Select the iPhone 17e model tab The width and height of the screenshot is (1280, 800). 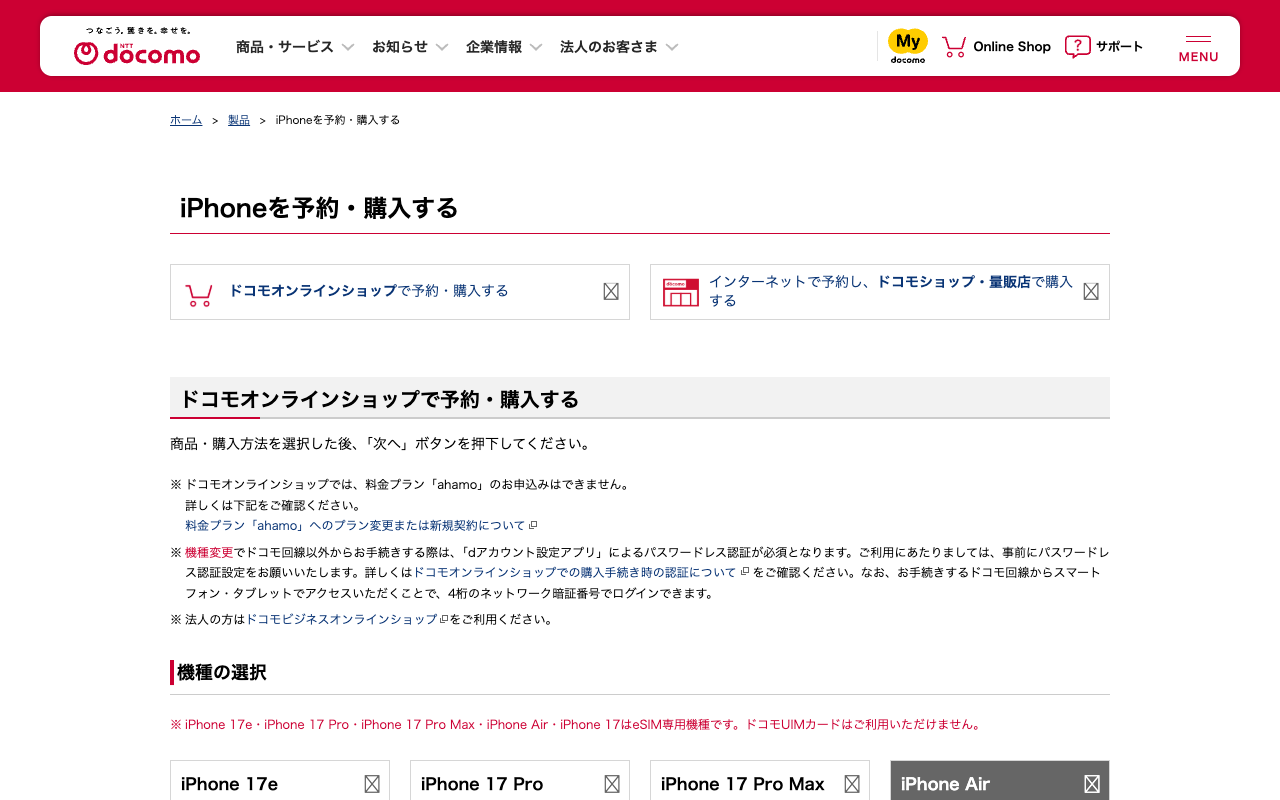pyautogui.click(x=280, y=781)
